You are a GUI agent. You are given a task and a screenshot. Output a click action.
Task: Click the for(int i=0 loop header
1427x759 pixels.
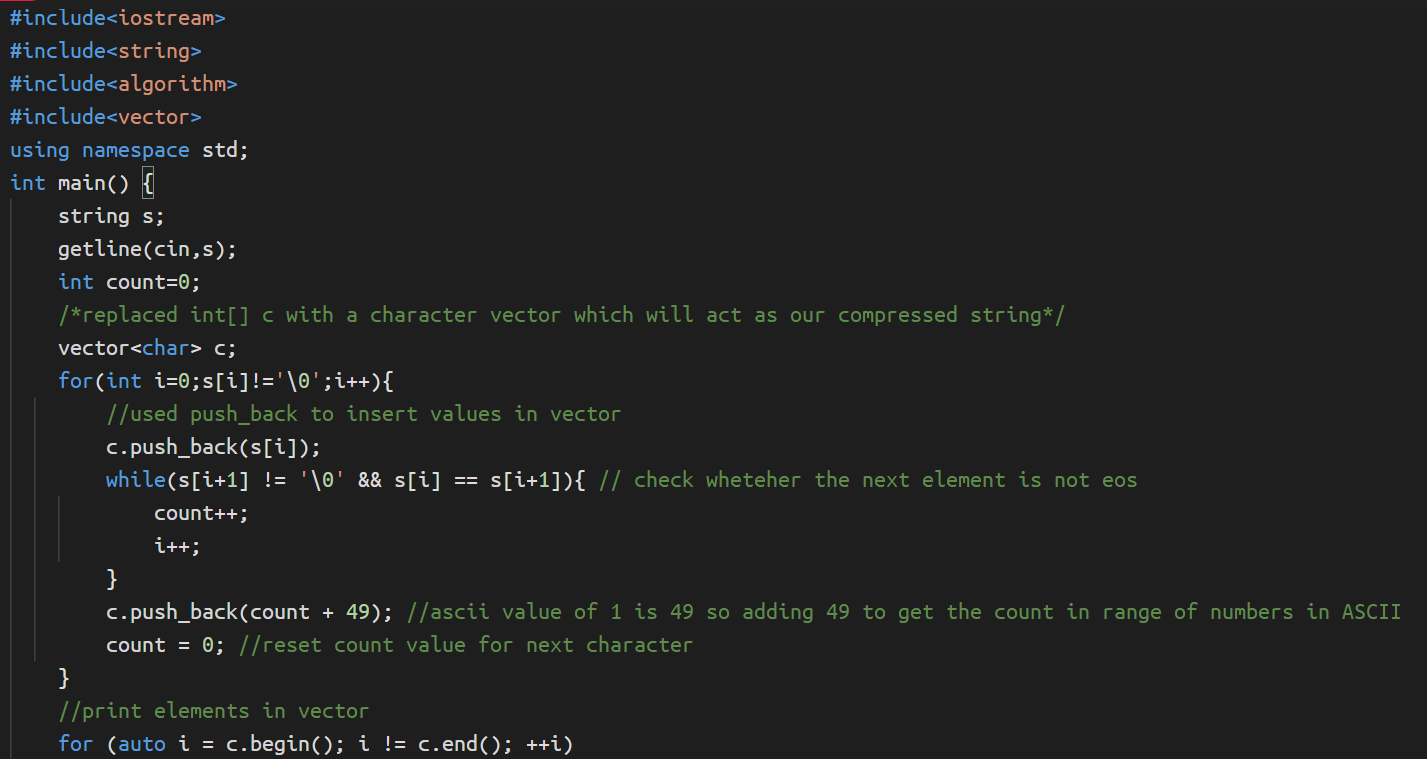tap(231, 381)
